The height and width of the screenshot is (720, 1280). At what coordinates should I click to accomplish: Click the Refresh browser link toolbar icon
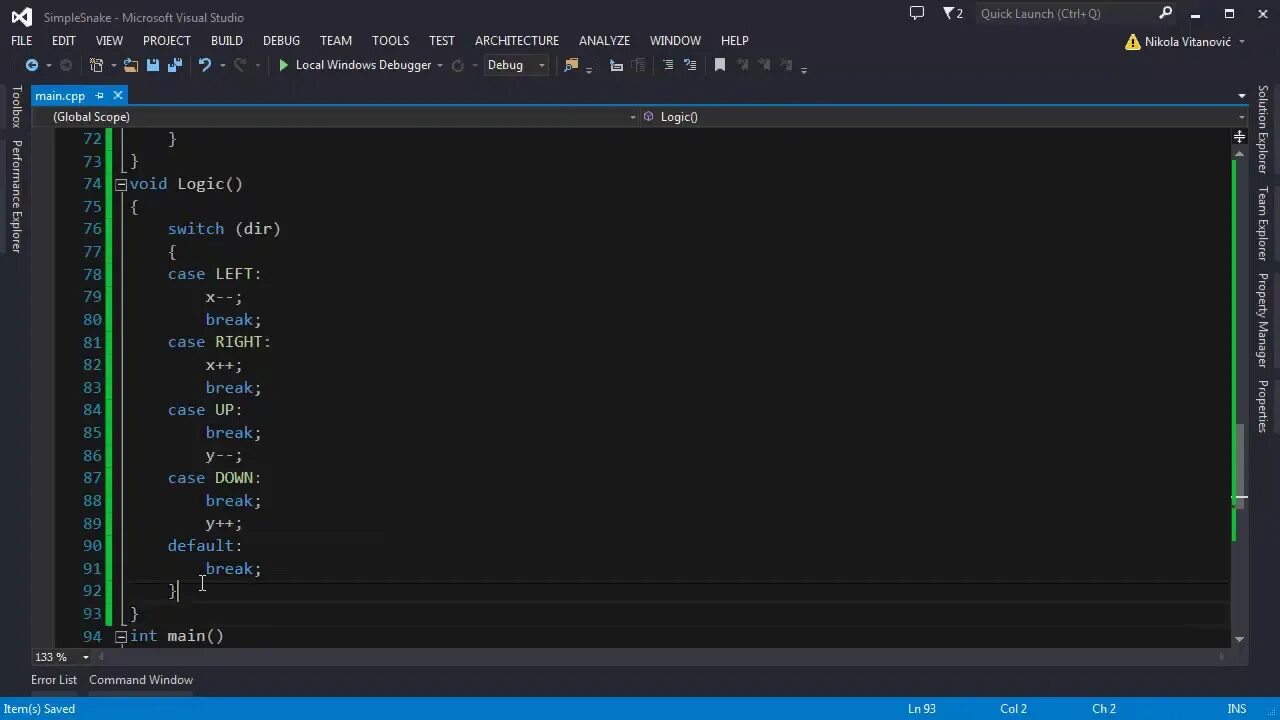point(458,65)
